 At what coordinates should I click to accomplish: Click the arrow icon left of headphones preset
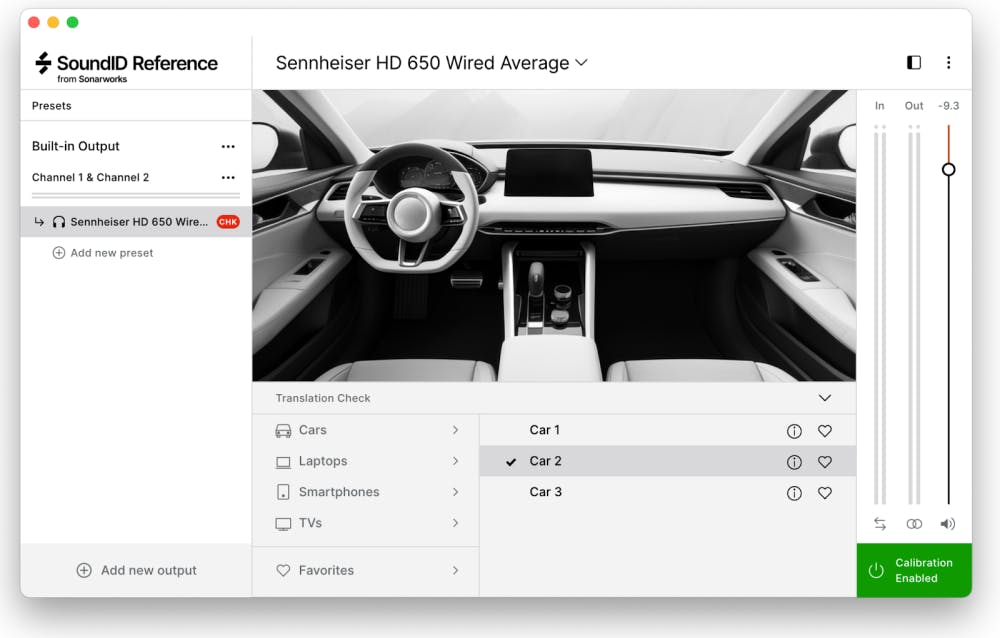39,221
